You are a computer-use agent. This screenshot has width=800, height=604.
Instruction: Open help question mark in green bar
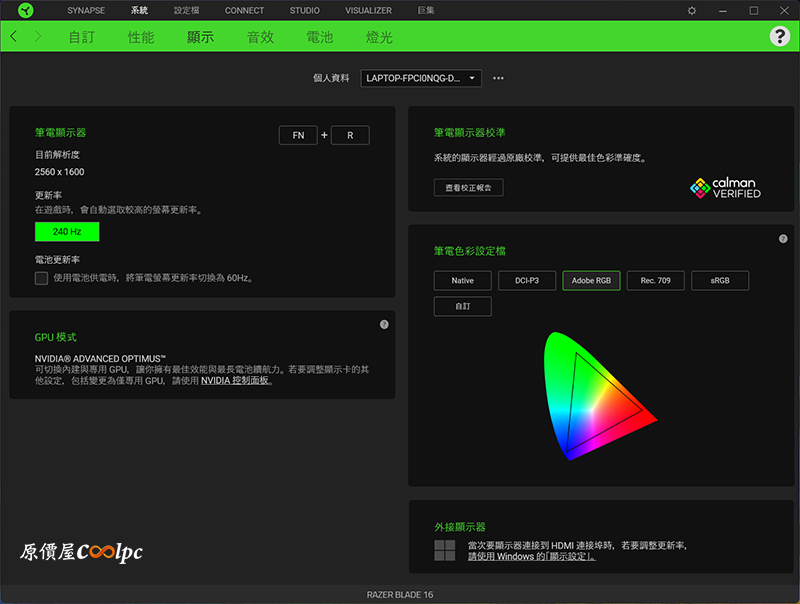[779, 36]
